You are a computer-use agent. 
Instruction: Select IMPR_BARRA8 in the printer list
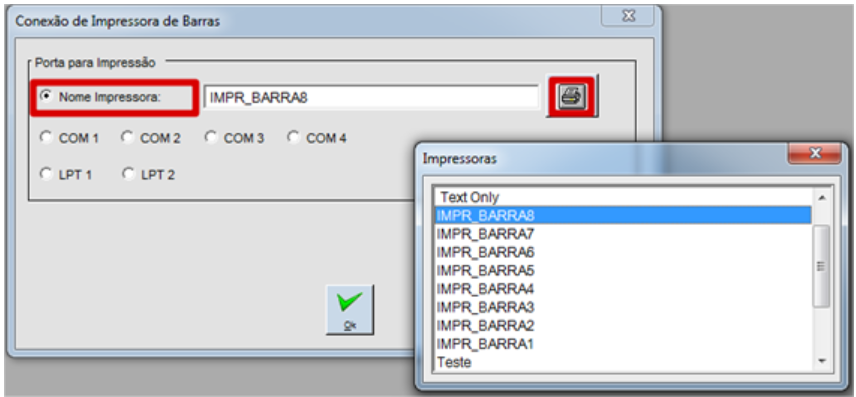622,216
